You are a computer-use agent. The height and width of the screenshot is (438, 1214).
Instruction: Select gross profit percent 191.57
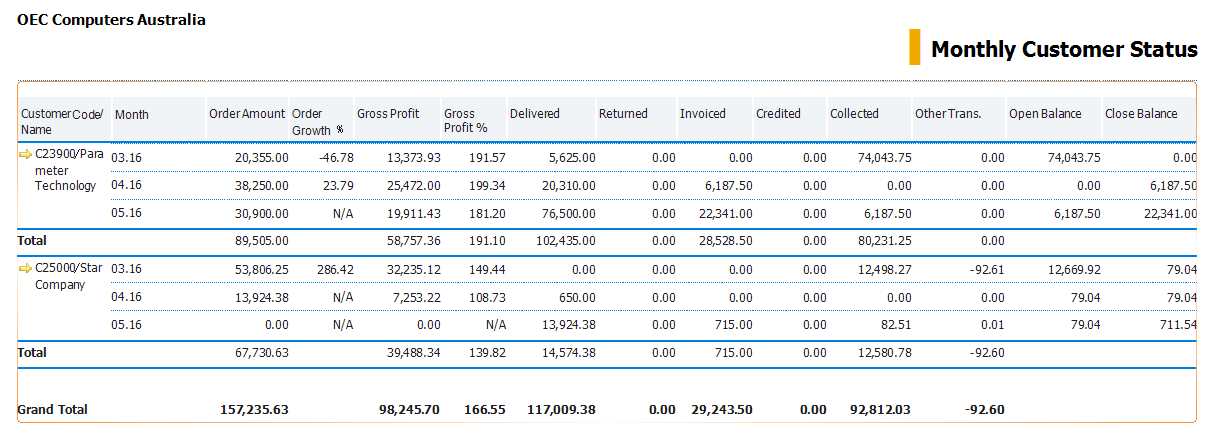coord(489,158)
